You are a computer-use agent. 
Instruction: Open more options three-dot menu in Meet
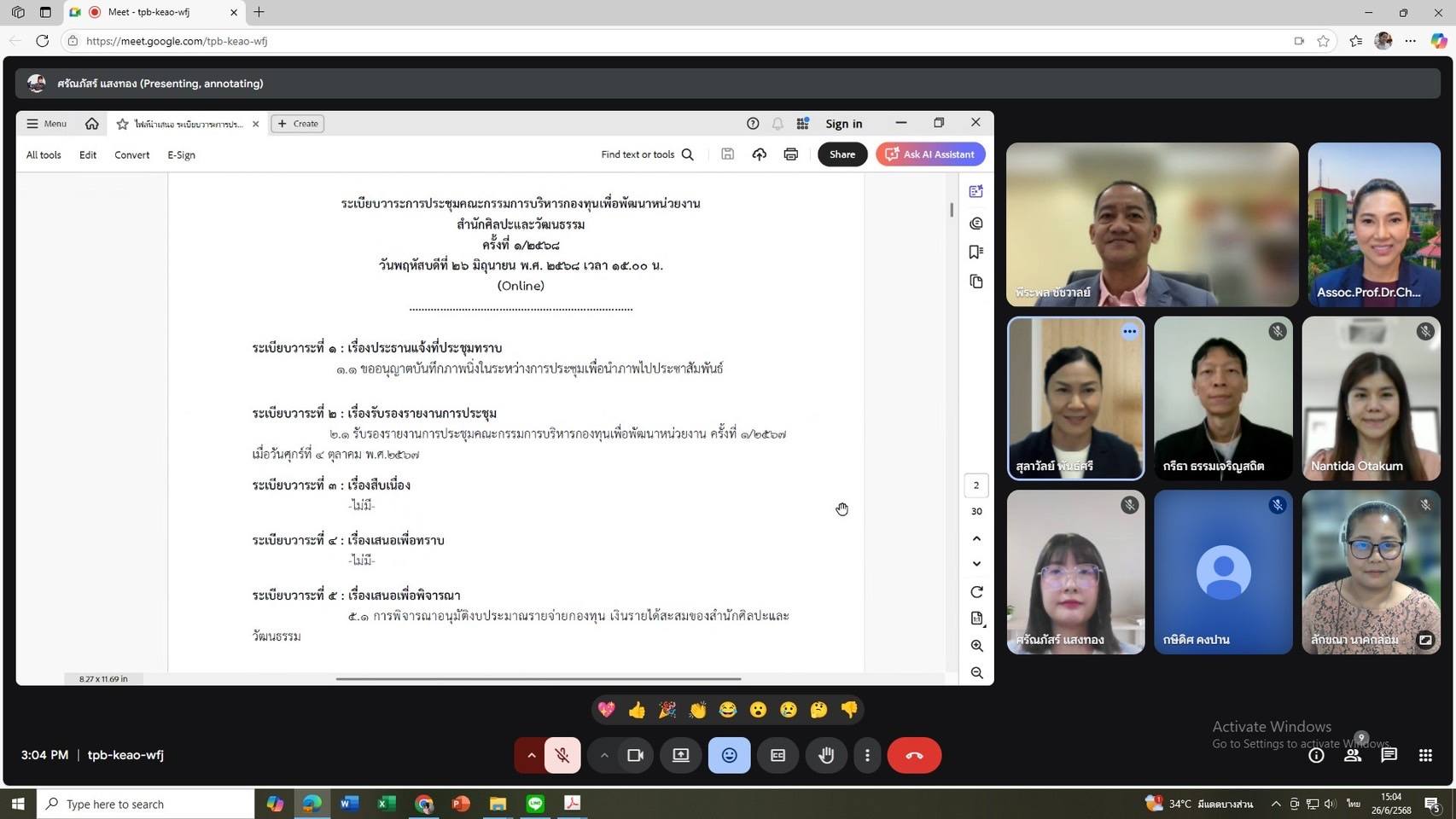tap(867, 755)
